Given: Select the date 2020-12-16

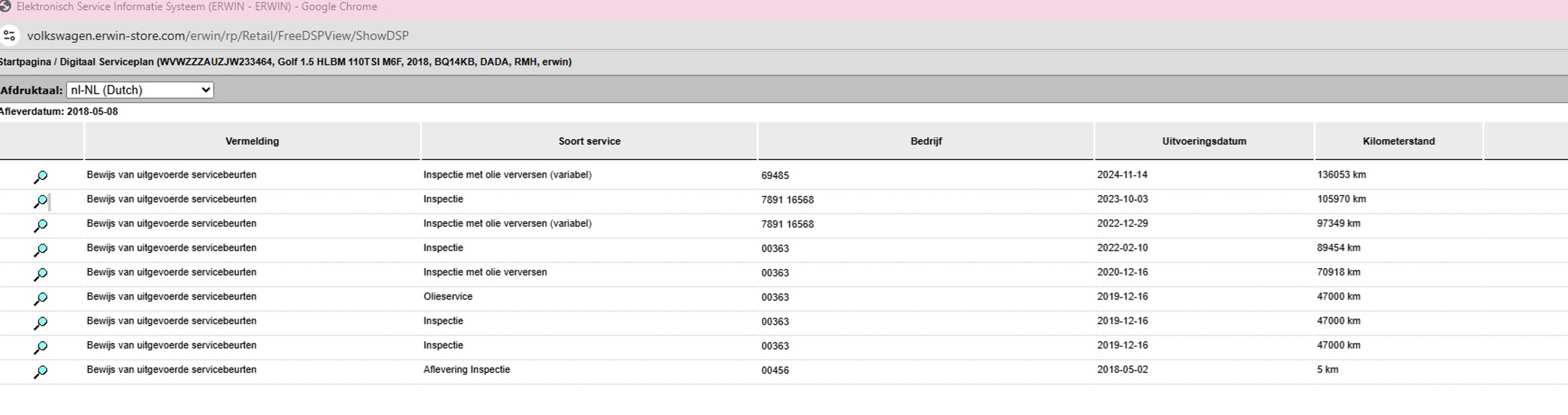Looking at the screenshot, I should pos(1123,272).
